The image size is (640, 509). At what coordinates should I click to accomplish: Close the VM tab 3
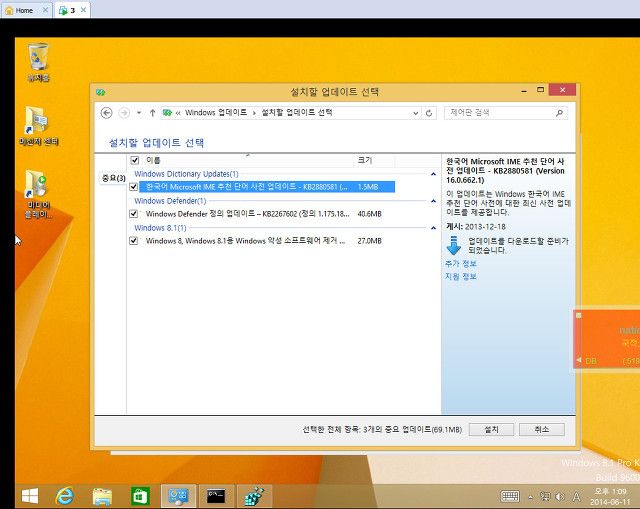click(x=83, y=10)
